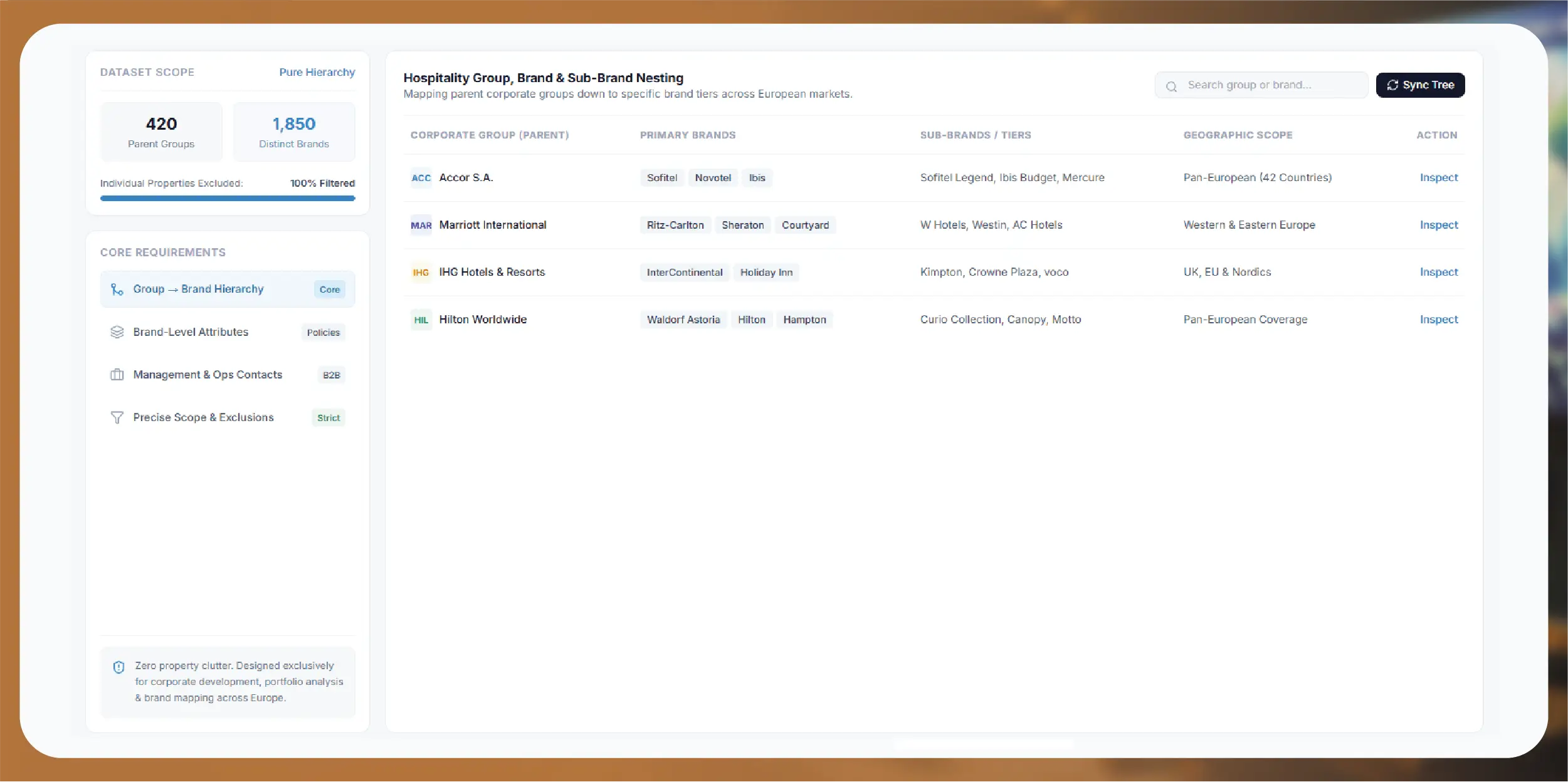
Task: Click the Strict badge
Action: 329,418
